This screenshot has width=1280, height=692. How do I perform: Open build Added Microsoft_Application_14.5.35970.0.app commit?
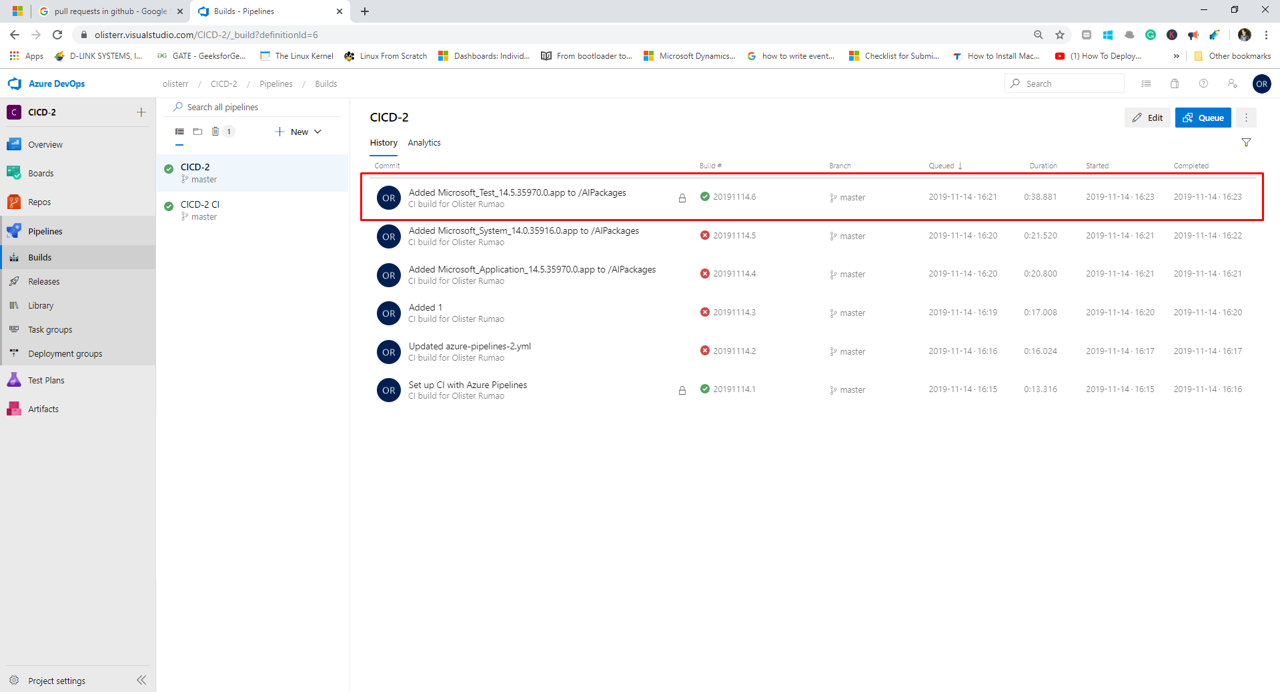532,269
